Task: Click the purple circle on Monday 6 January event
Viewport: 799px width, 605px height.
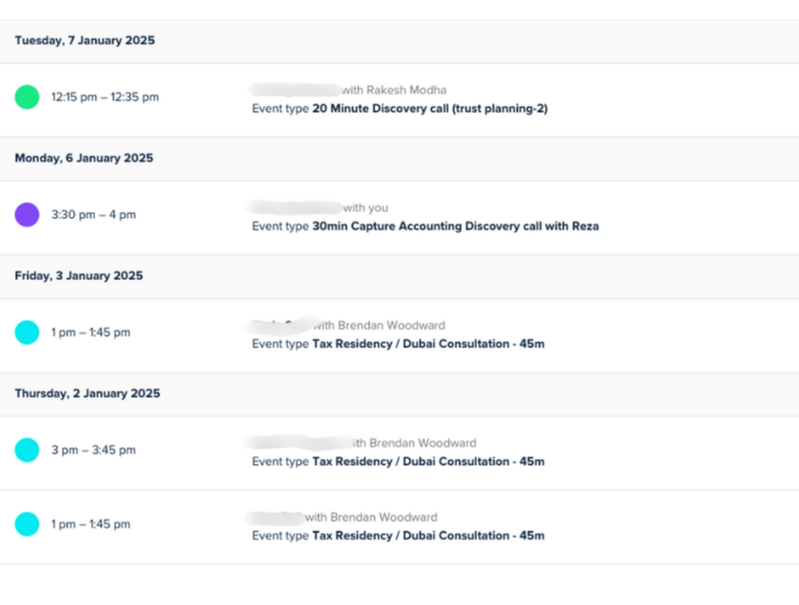Action: coord(27,215)
